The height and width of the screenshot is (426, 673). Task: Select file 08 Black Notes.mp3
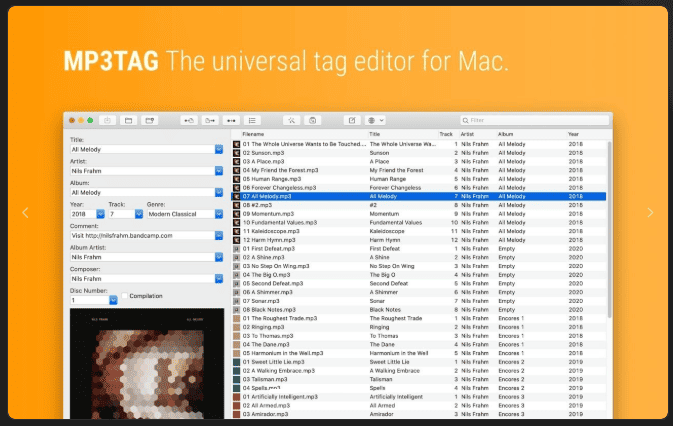419,310
